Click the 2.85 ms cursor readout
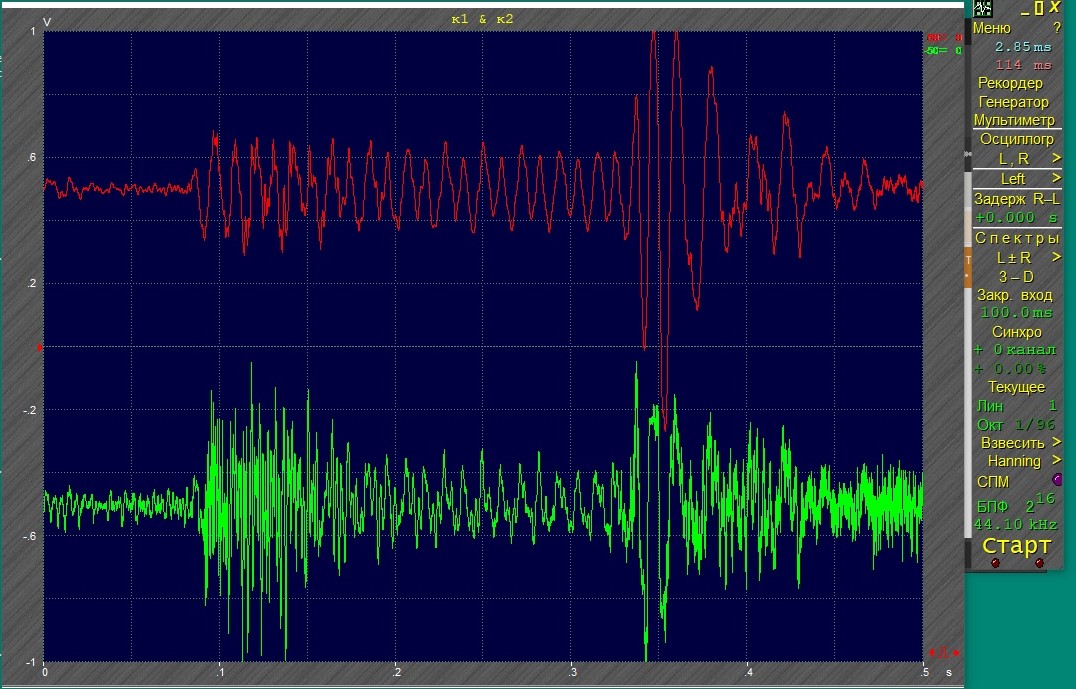 pos(1023,47)
